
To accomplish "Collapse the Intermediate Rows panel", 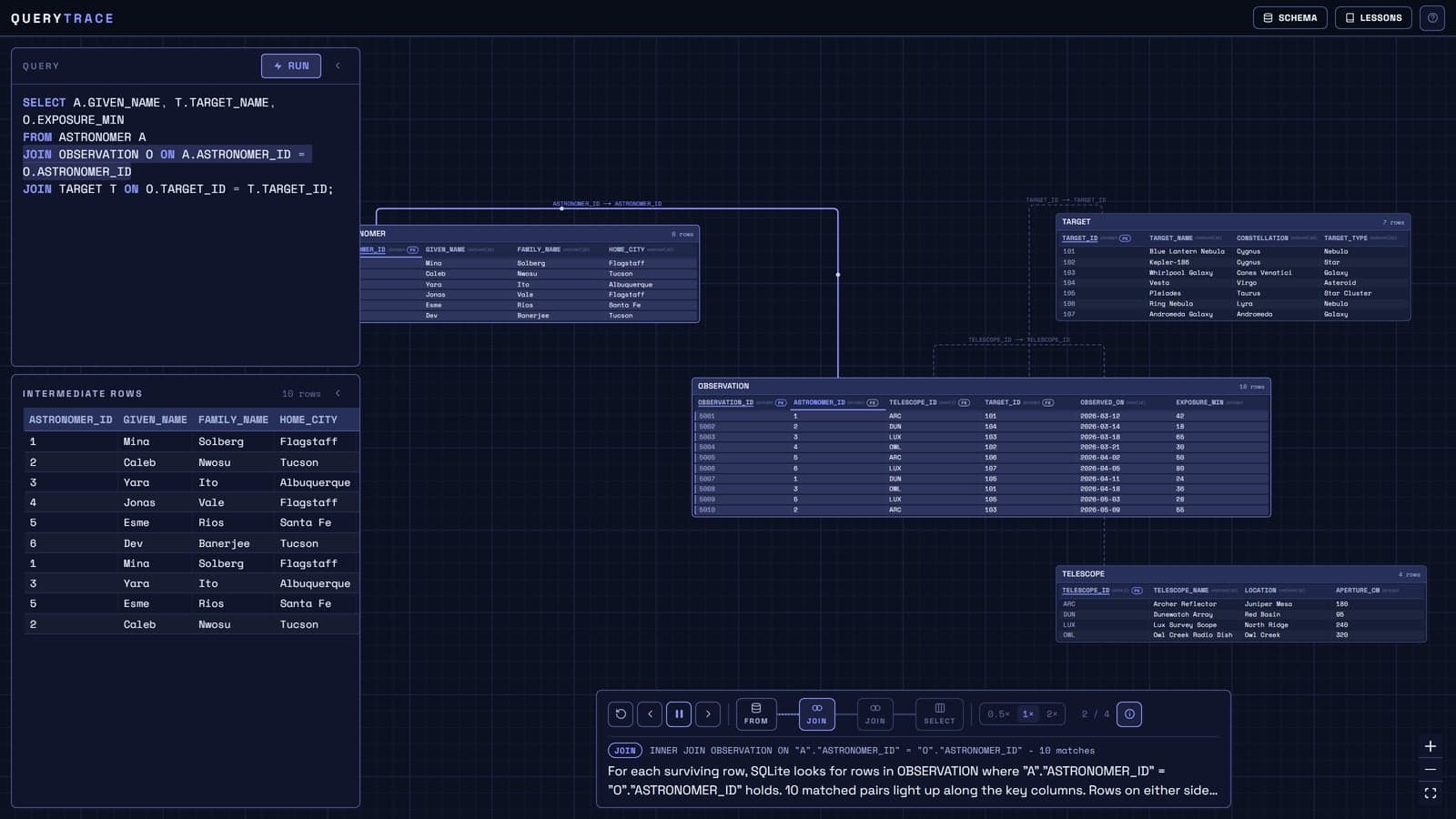I will (x=338, y=394).
